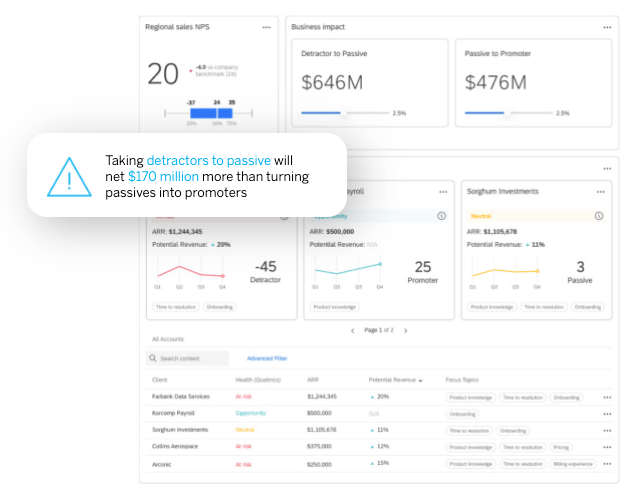Click Product knowledge tag on promoter card
The image size is (634, 498).
(334, 307)
